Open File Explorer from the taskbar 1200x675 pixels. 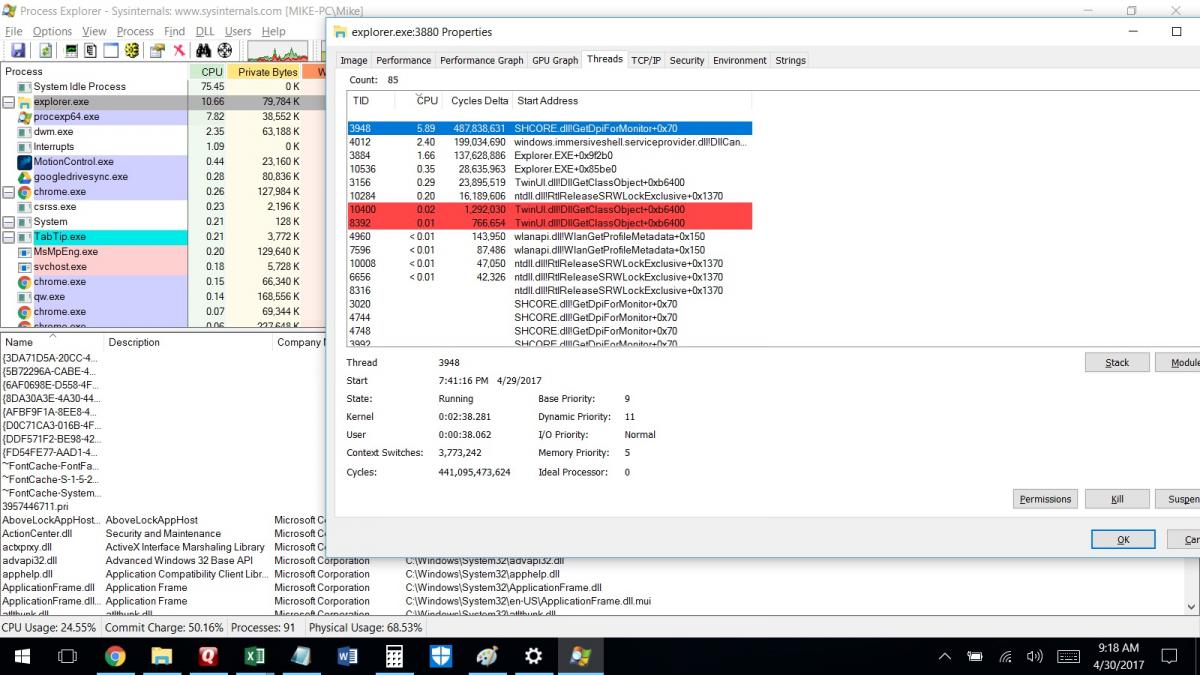(161, 656)
